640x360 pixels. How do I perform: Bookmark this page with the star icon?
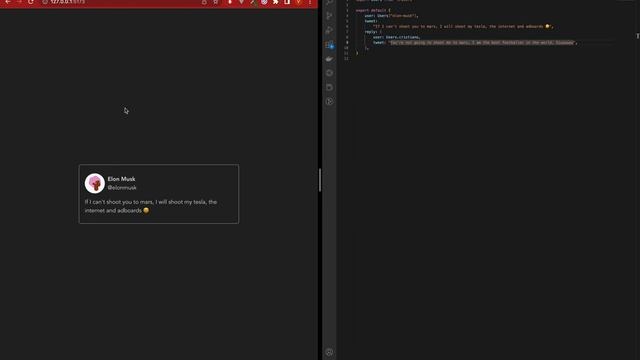pos(216,2)
